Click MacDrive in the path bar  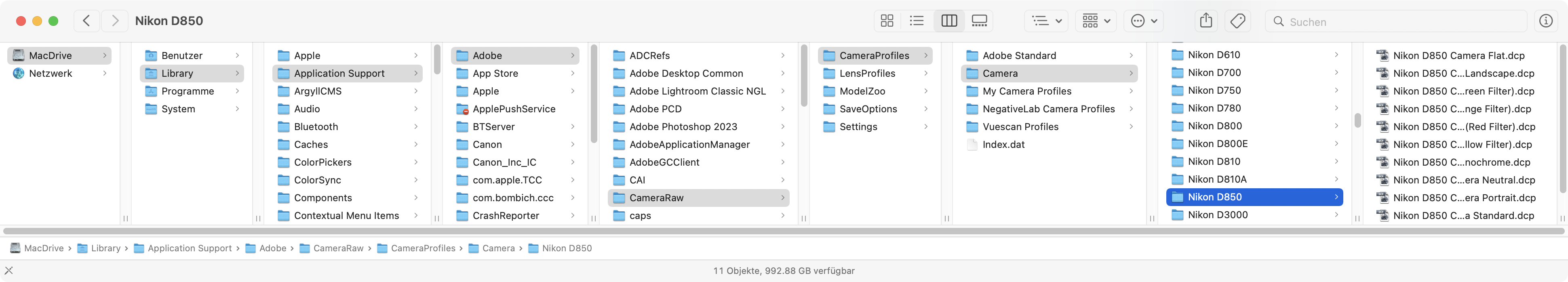37,248
